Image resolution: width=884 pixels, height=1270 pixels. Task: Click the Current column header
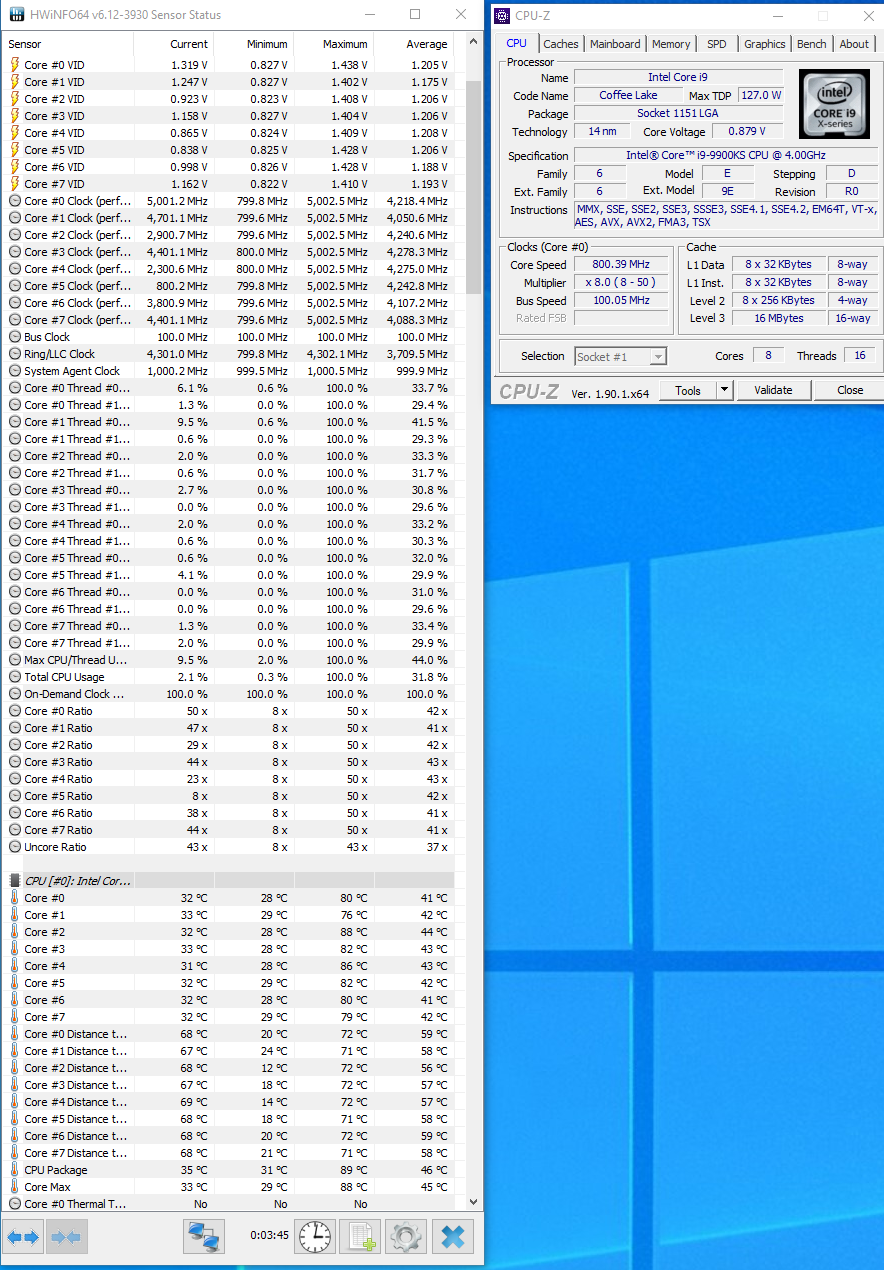coord(174,44)
